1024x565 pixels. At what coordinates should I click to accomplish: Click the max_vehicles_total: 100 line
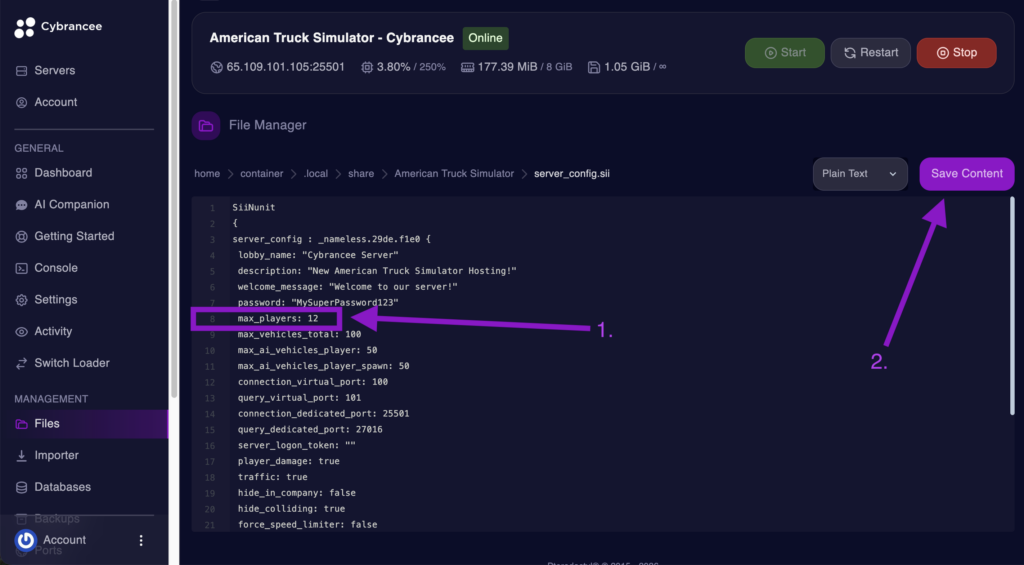point(299,334)
